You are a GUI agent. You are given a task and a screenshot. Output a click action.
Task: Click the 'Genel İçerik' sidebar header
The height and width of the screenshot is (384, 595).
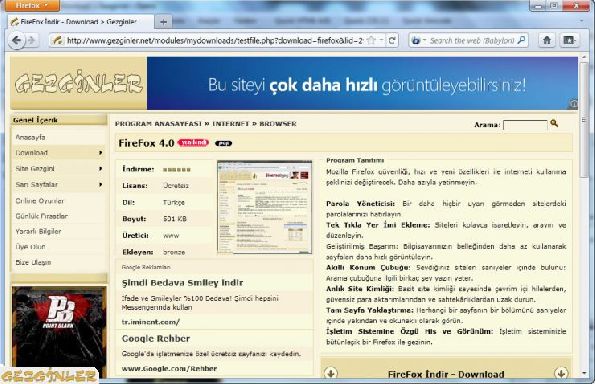coord(35,120)
